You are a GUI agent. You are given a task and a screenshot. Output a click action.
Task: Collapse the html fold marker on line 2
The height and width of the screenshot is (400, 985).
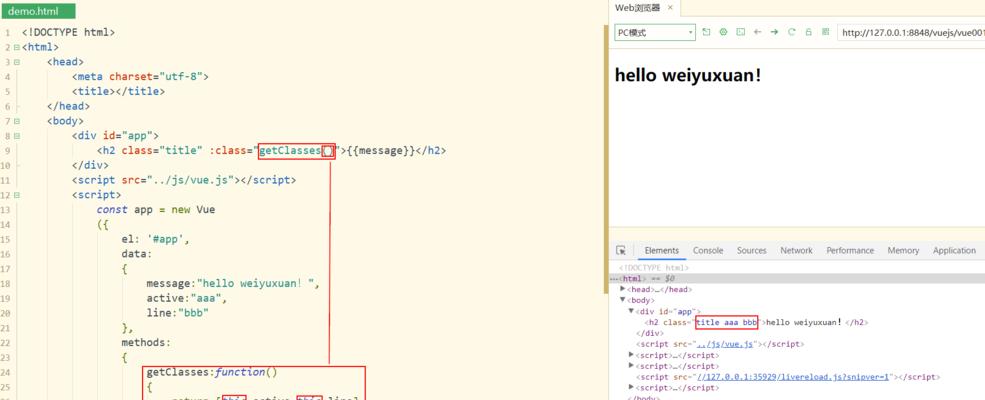coord(16,47)
